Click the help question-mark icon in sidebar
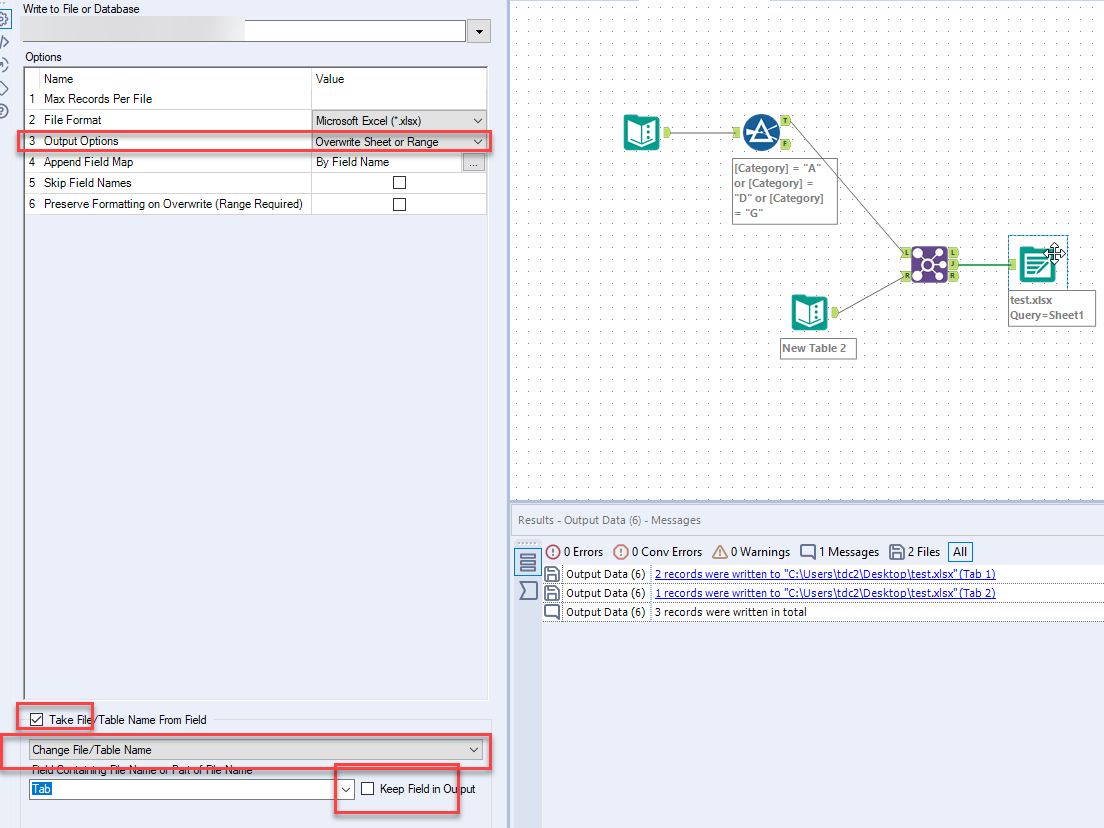The width and height of the screenshot is (1104, 828). pyautogui.click(x=8, y=109)
